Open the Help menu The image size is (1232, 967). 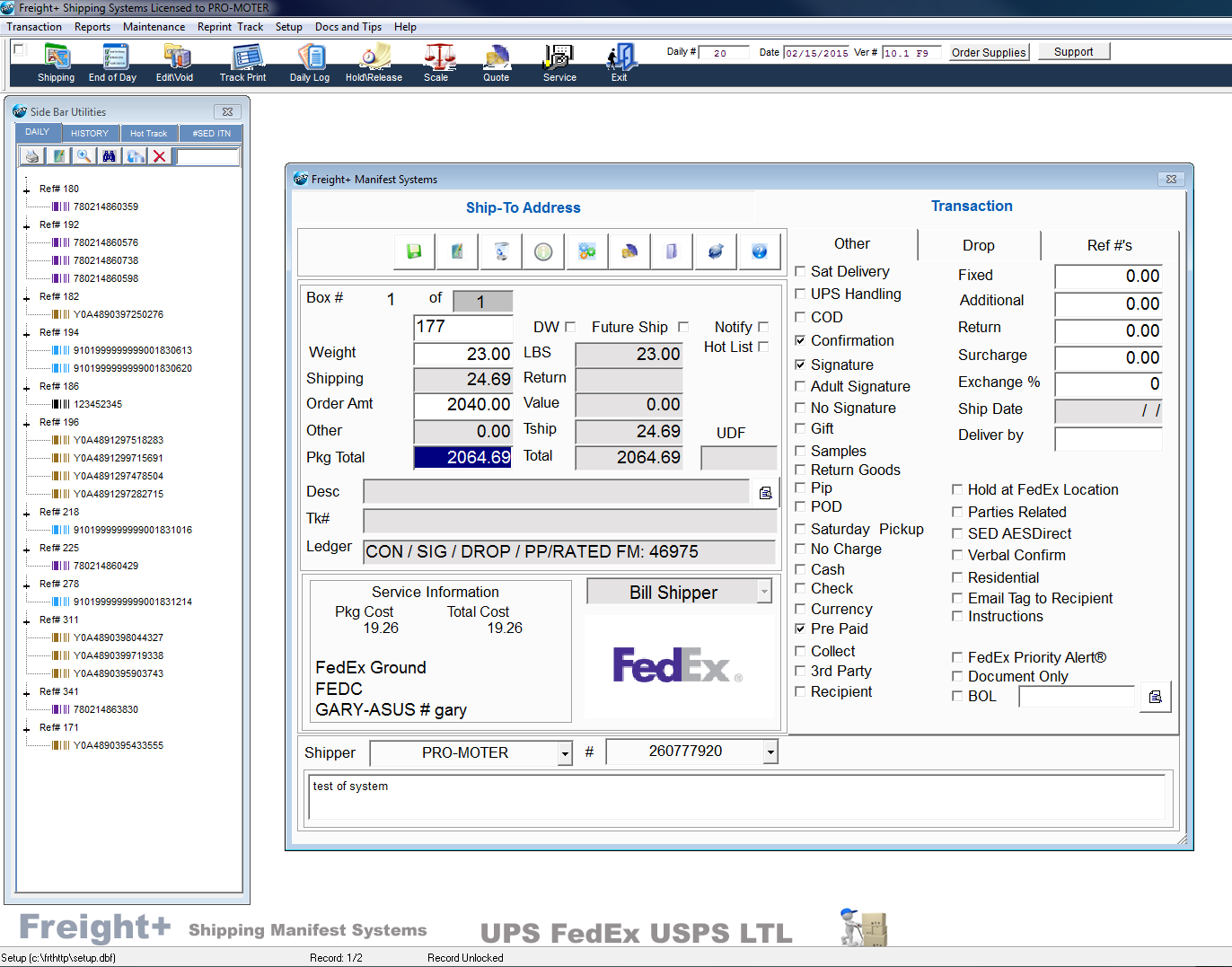click(405, 27)
